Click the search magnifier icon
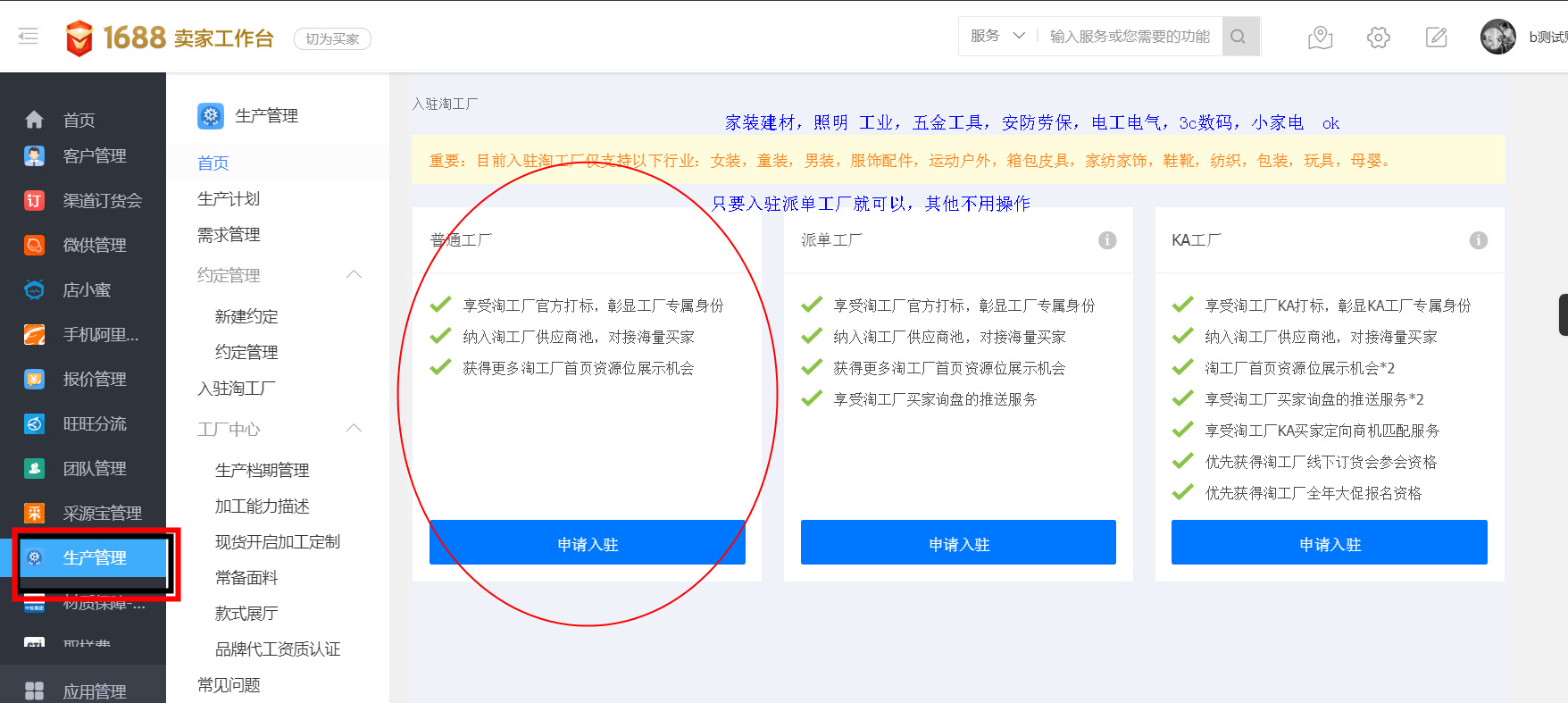This screenshot has height=703, width=1568. click(1239, 37)
